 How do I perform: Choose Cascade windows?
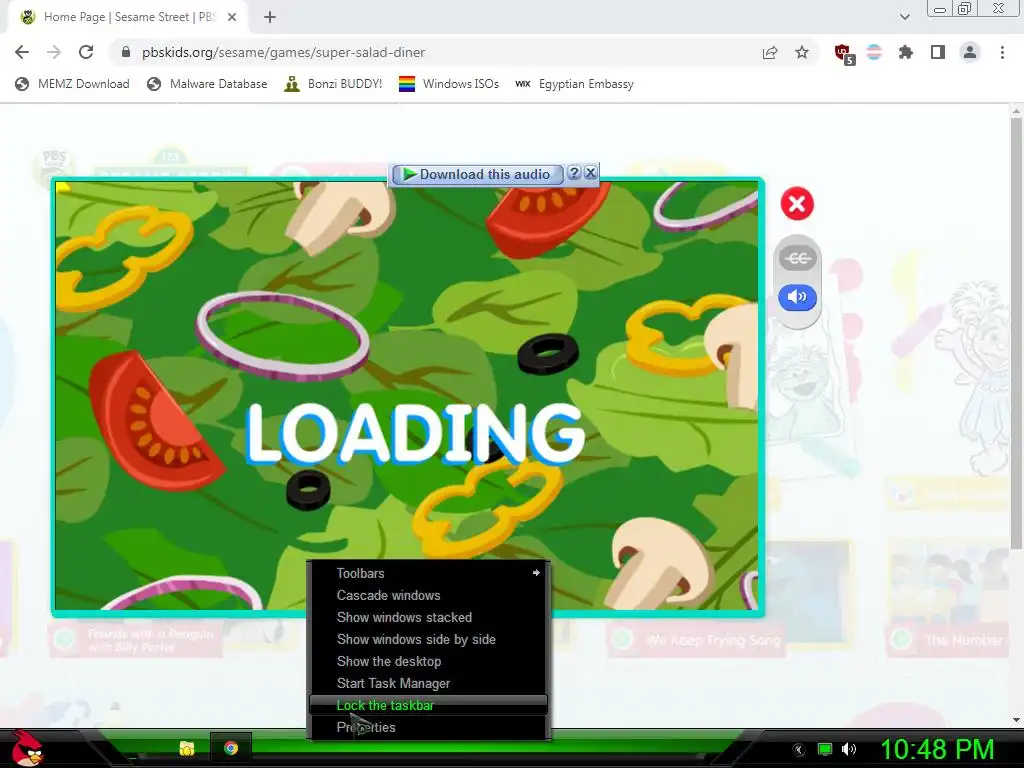pyautogui.click(x=428, y=596)
